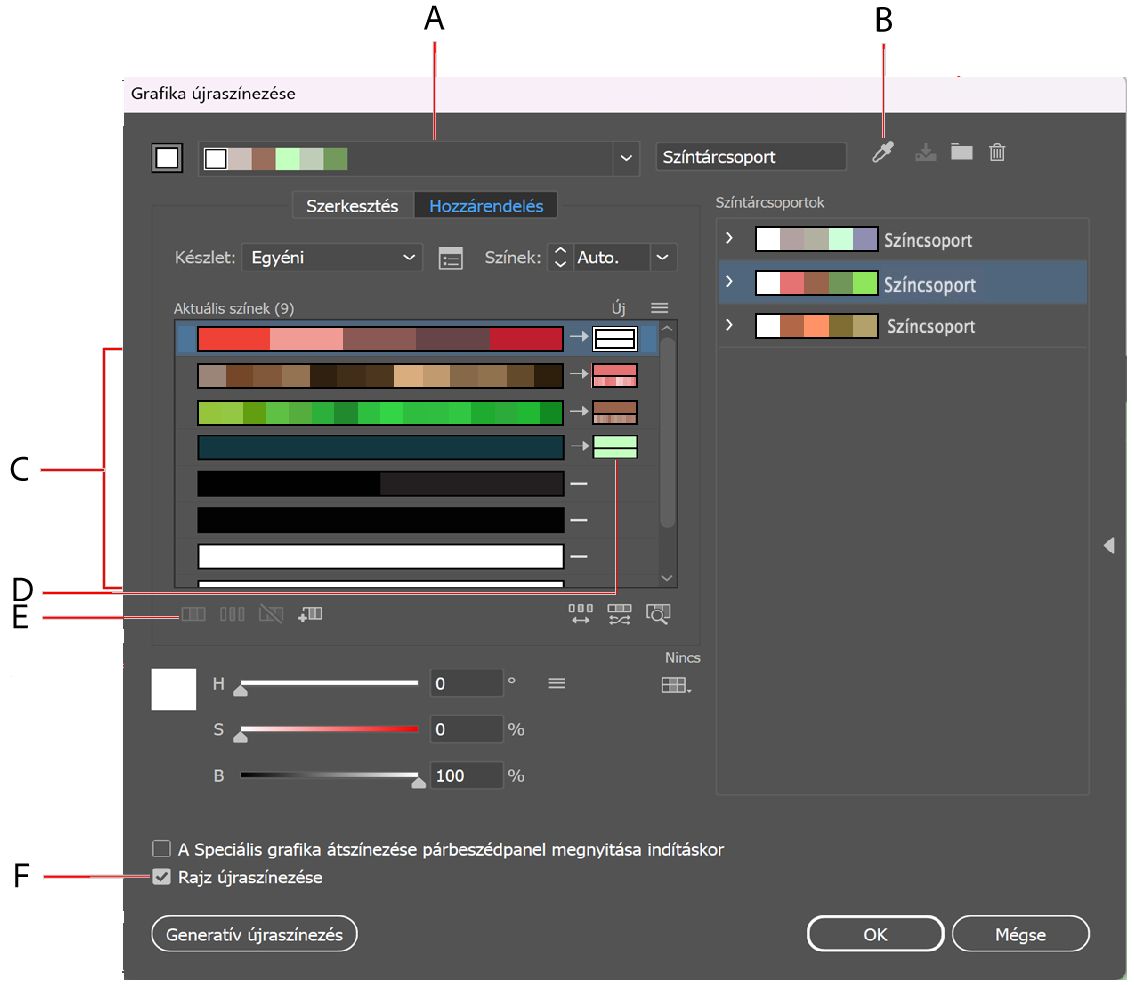Screen dimensions: 1134x985
Task: Click the current colors list scrollbar
Action: click(x=668, y=432)
